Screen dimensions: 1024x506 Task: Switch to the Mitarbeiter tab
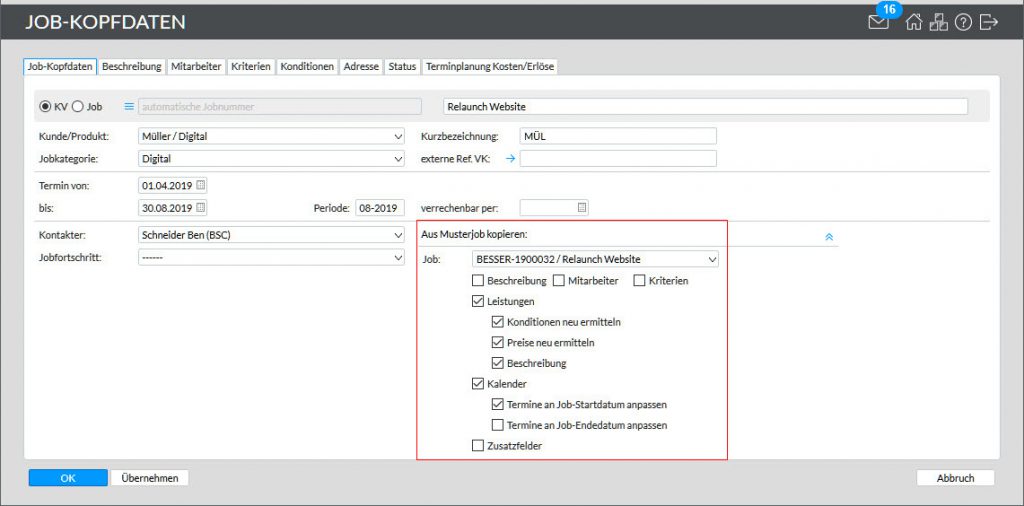[x=196, y=66]
